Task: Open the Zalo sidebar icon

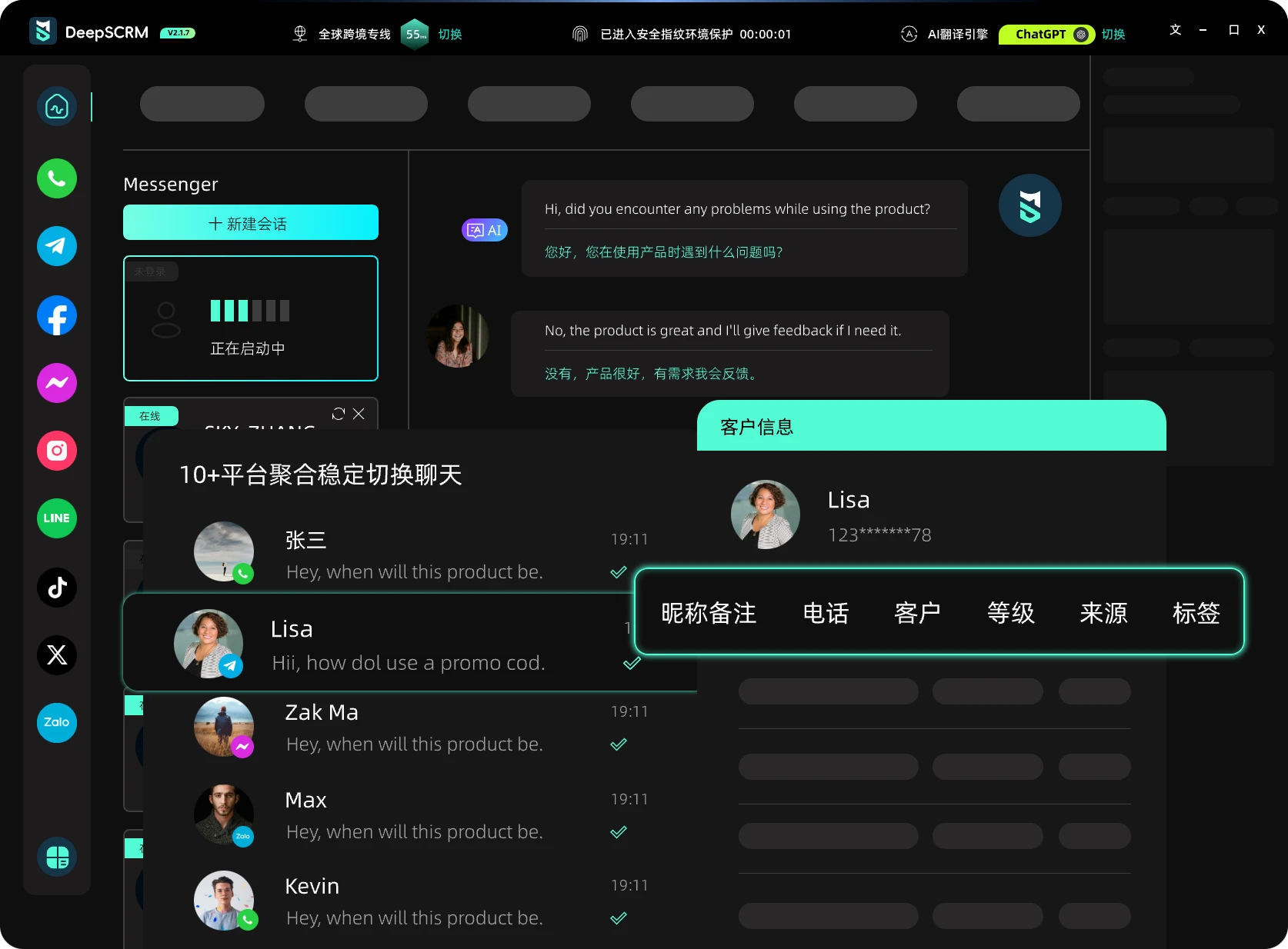Action: [x=57, y=723]
